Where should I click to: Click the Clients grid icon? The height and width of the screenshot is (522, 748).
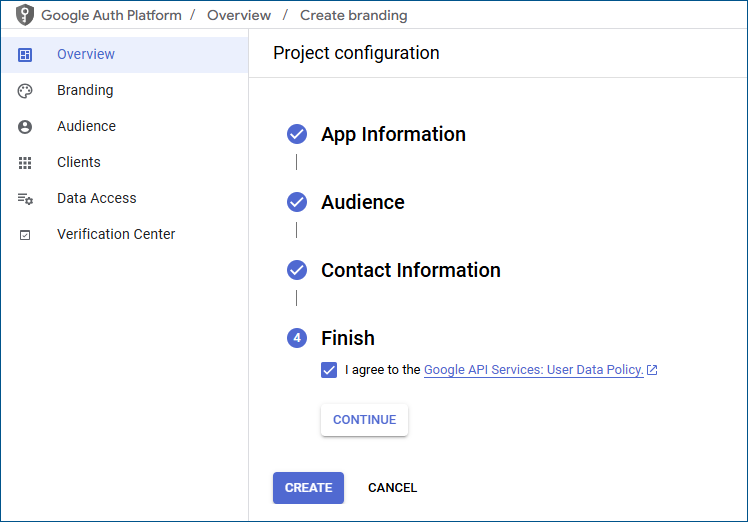25,163
